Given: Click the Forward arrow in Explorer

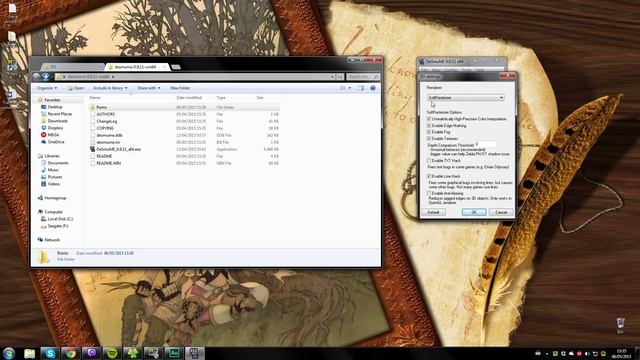Looking at the screenshot, I should click(46, 76).
